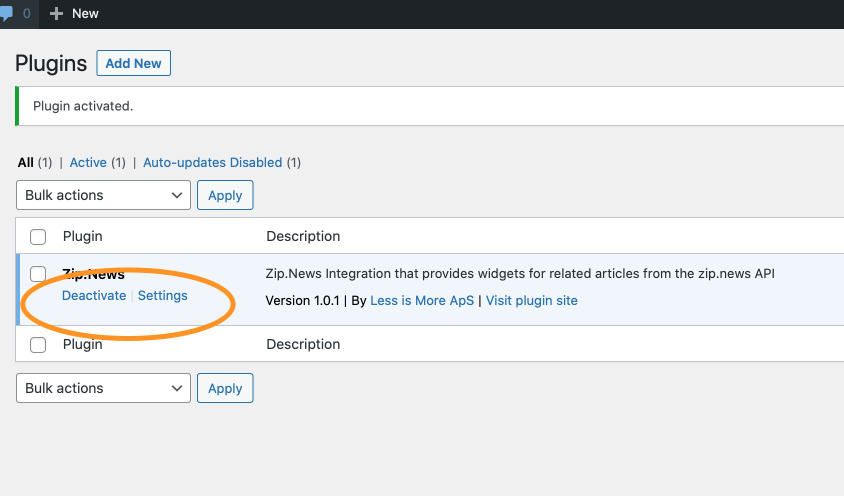The height and width of the screenshot is (496, 844).
Task: Filter by Auto-updates Disabled
Action: tap(212, 162)
